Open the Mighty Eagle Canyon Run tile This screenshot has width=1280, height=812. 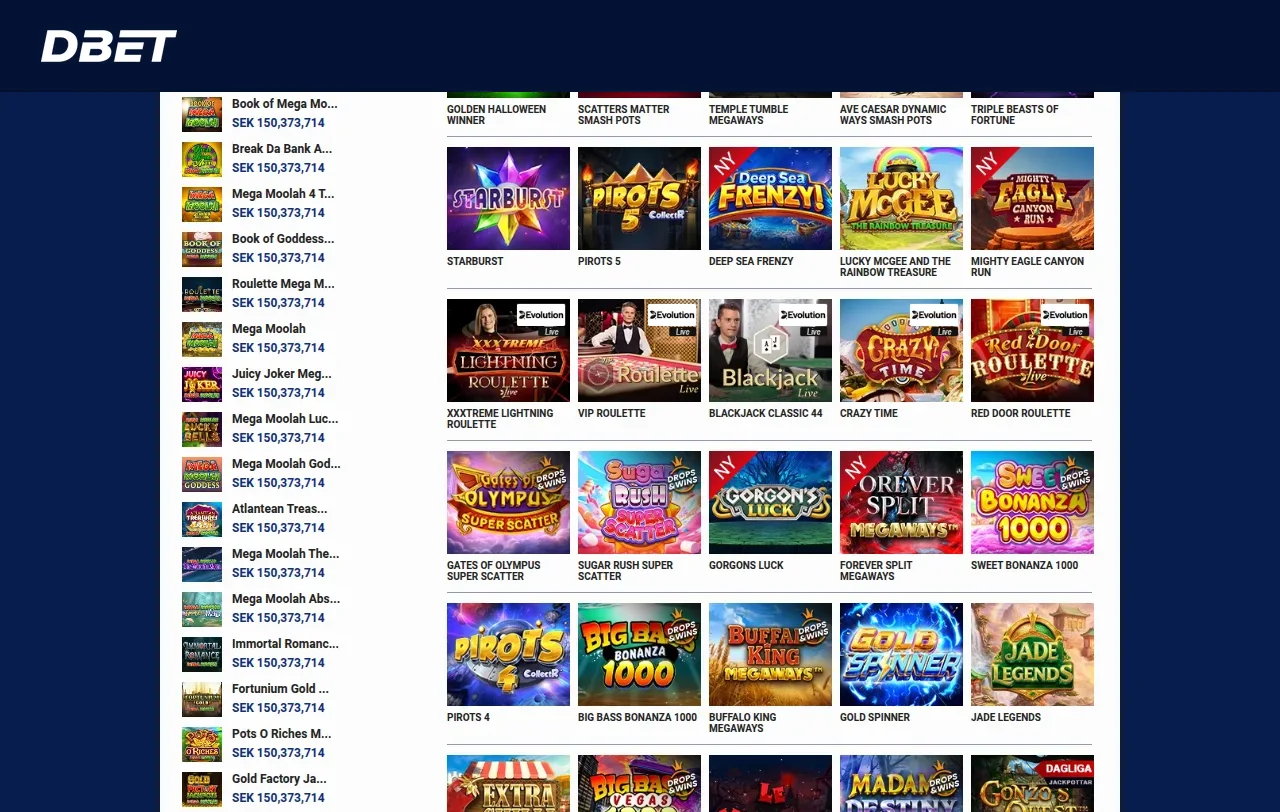1032,198
